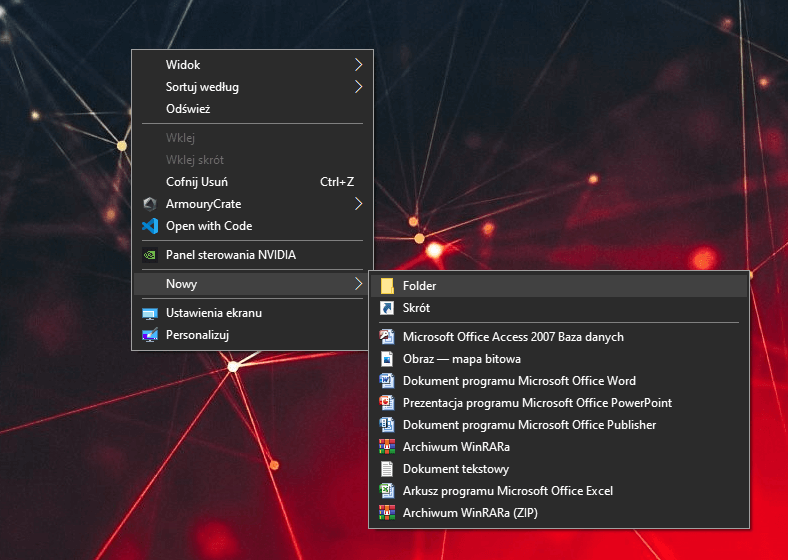Click the Nowy submenu arrow
The width and height of the screenshot is (788, 560).
(x=358, y=284)
